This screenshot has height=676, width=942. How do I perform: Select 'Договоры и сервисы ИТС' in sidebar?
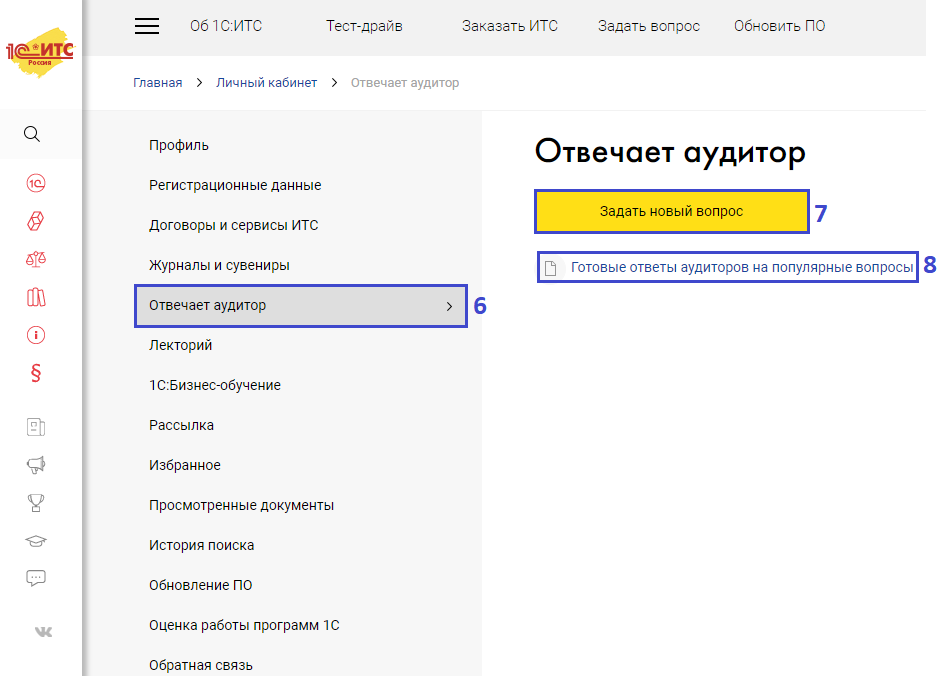[x=233, y=225]
